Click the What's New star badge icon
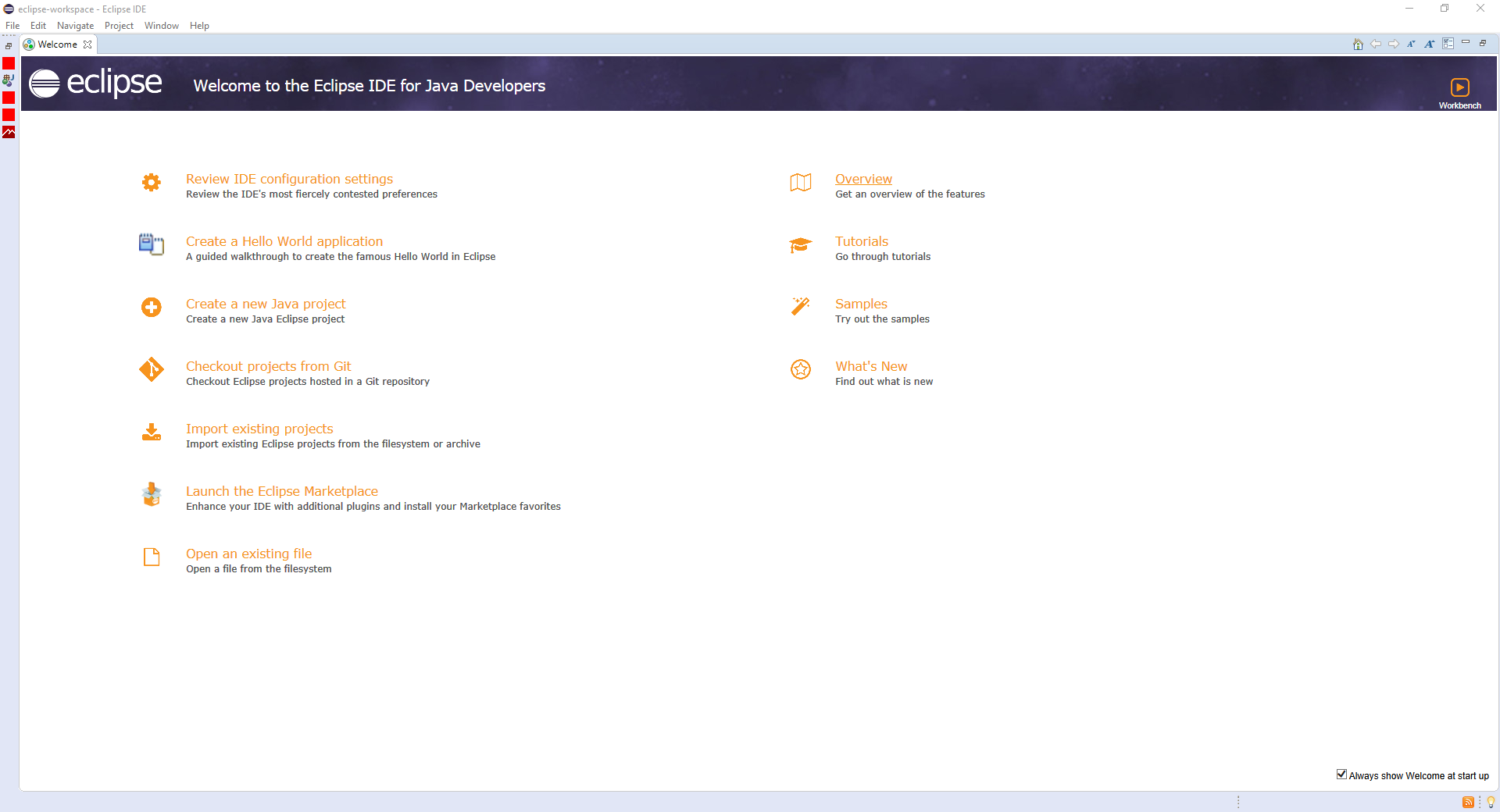The width and height of the screenshot is (1500, 812). pyautogui.click(x=801, y=369)
